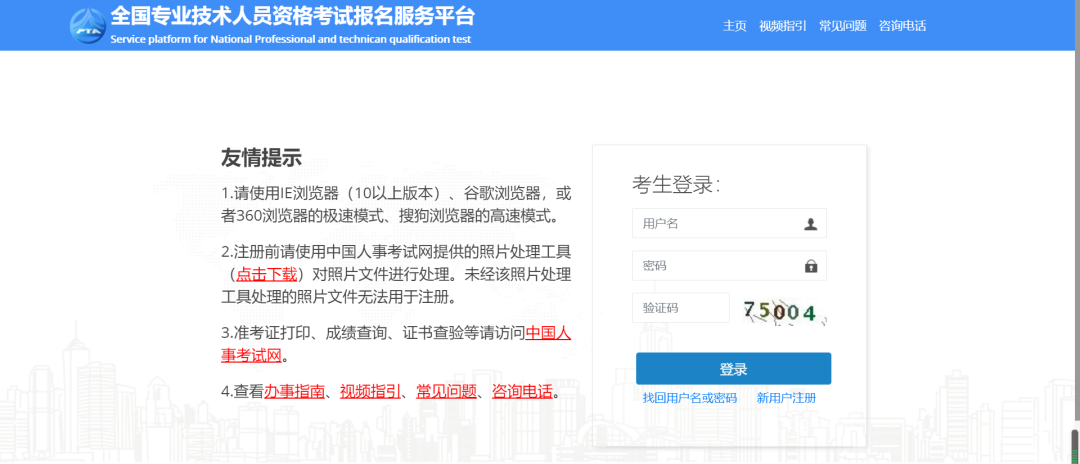The width and height of the screenshot is (1080, 464).
Task: Select 咨询电话 in the top navigation
Action: point(902,26)
